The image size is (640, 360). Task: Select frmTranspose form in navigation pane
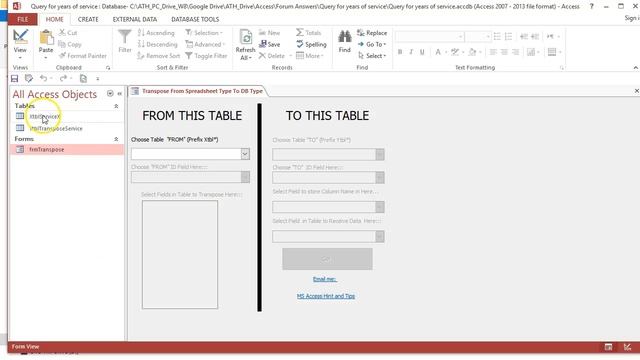[67, 149]
